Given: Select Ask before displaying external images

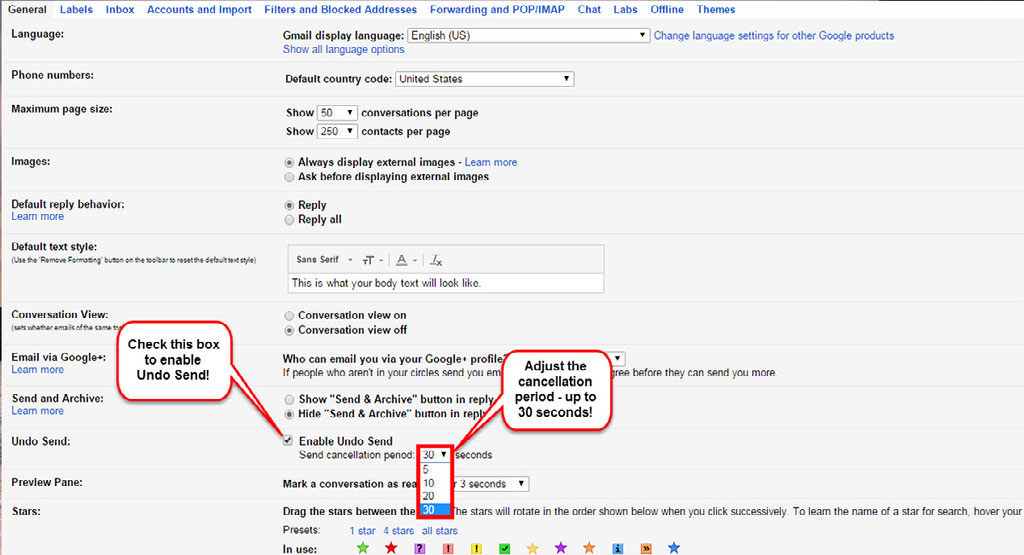Looking at the screenshot, I should click(289, 177).
